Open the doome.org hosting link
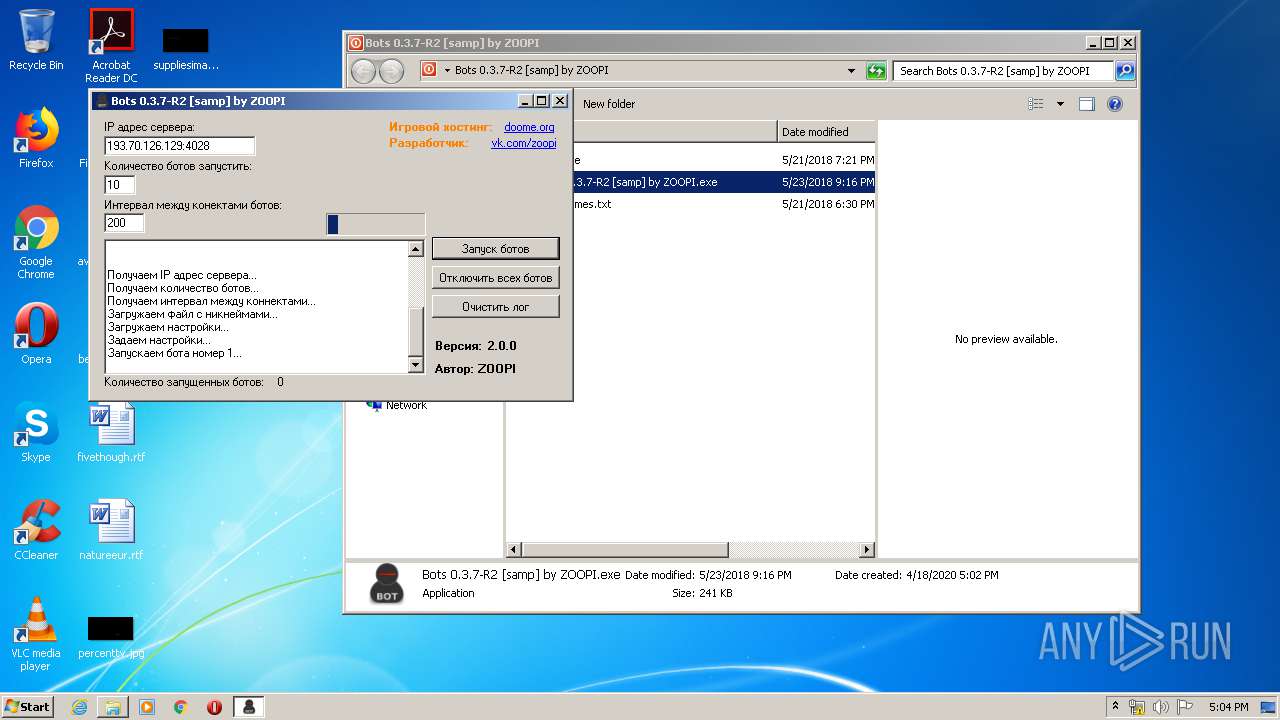 (x=529, y=127)
